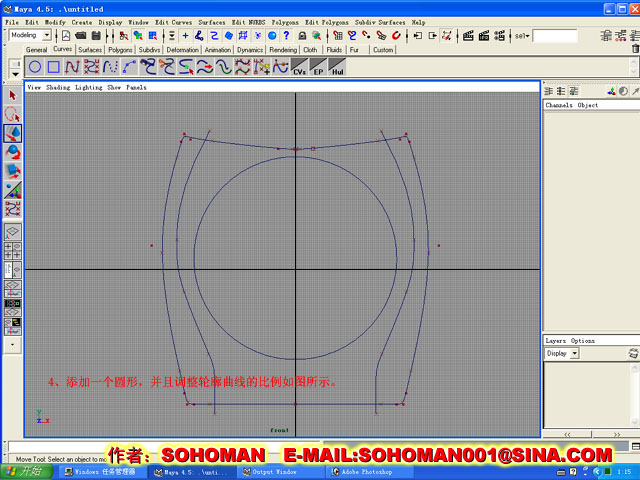
Task: Open the Object menu in Channel Box
Action: point(588,105)
